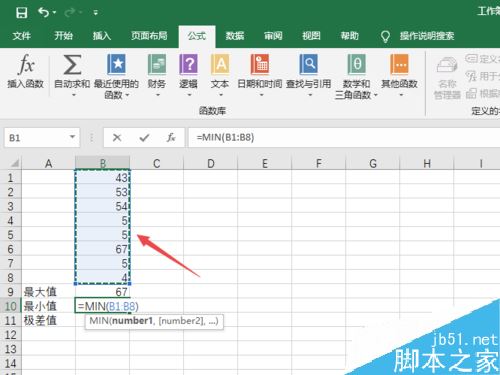The width and height of the screenshot is (500, 375).
Task: Open the 日期和时间 functions icon
Action: point(260,64)
